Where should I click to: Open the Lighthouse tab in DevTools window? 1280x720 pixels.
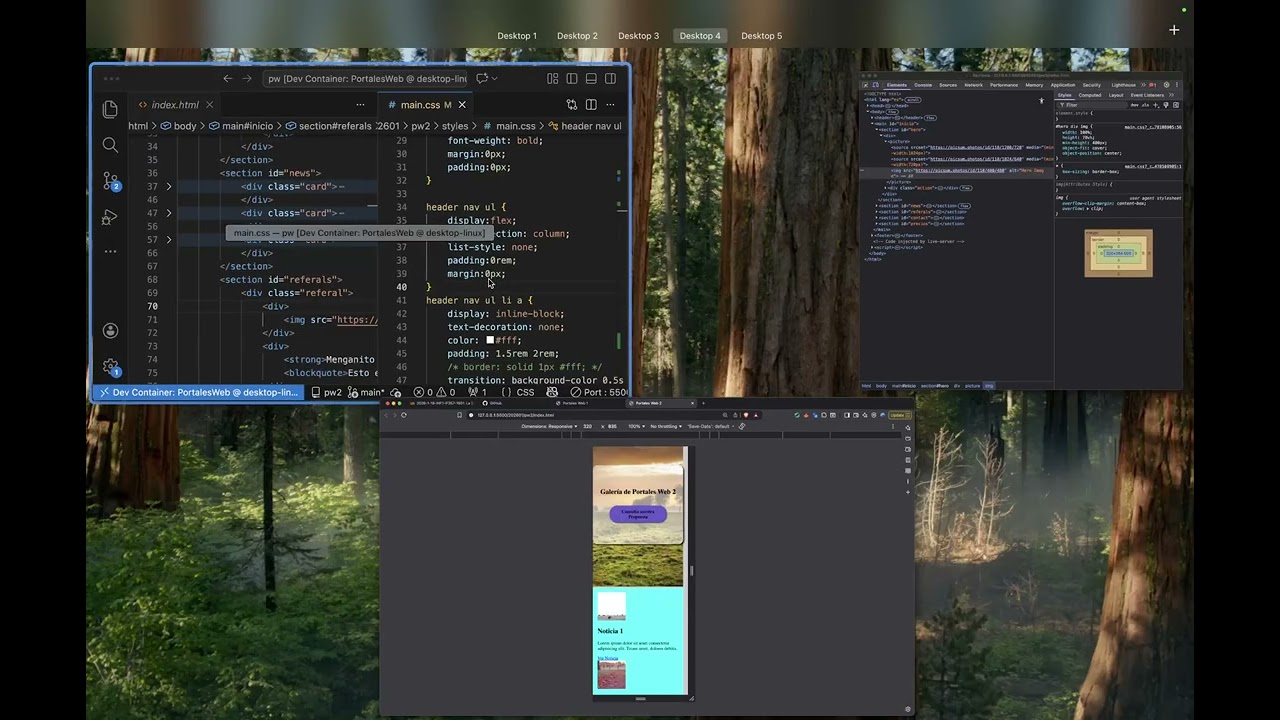[1123, 85]
